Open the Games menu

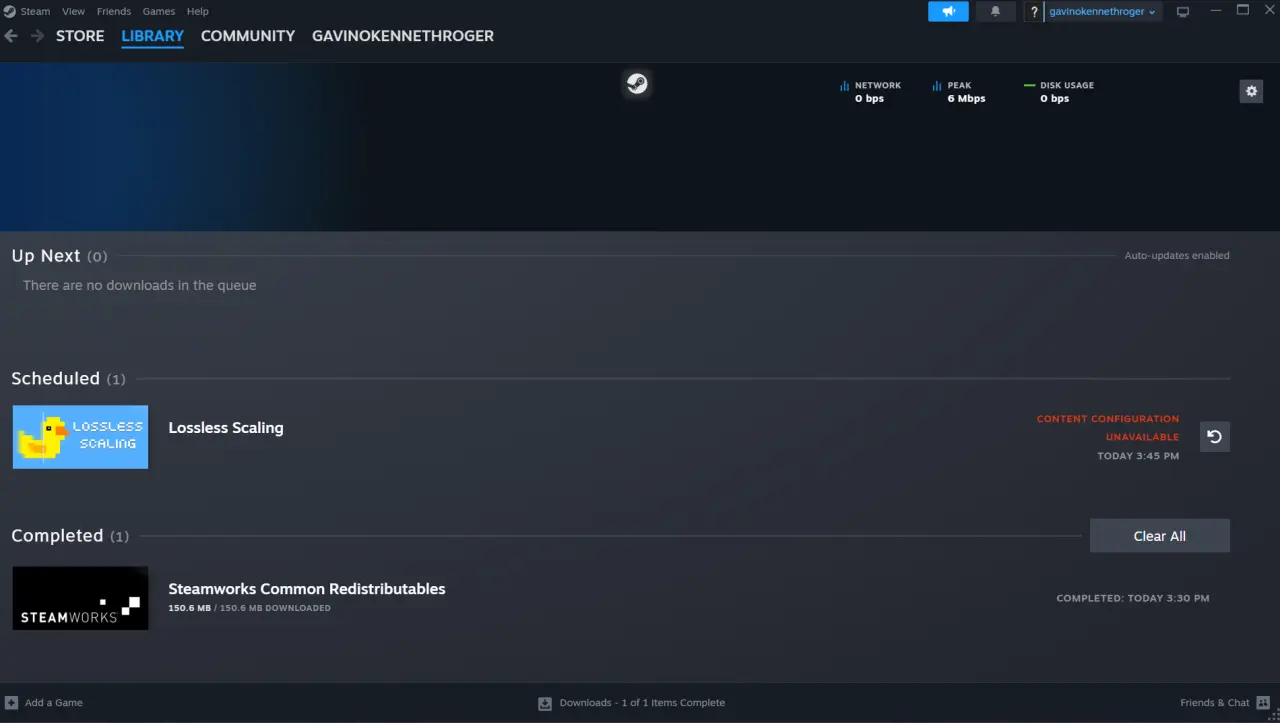point(159,11)
